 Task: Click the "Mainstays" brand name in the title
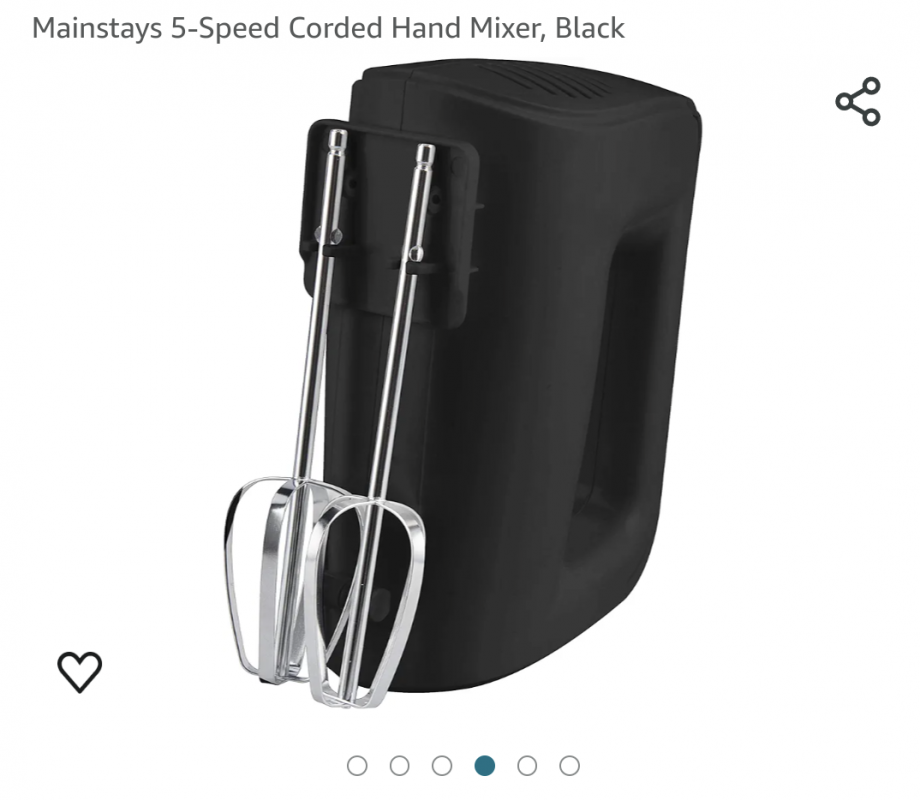click(x=97, y=28)
